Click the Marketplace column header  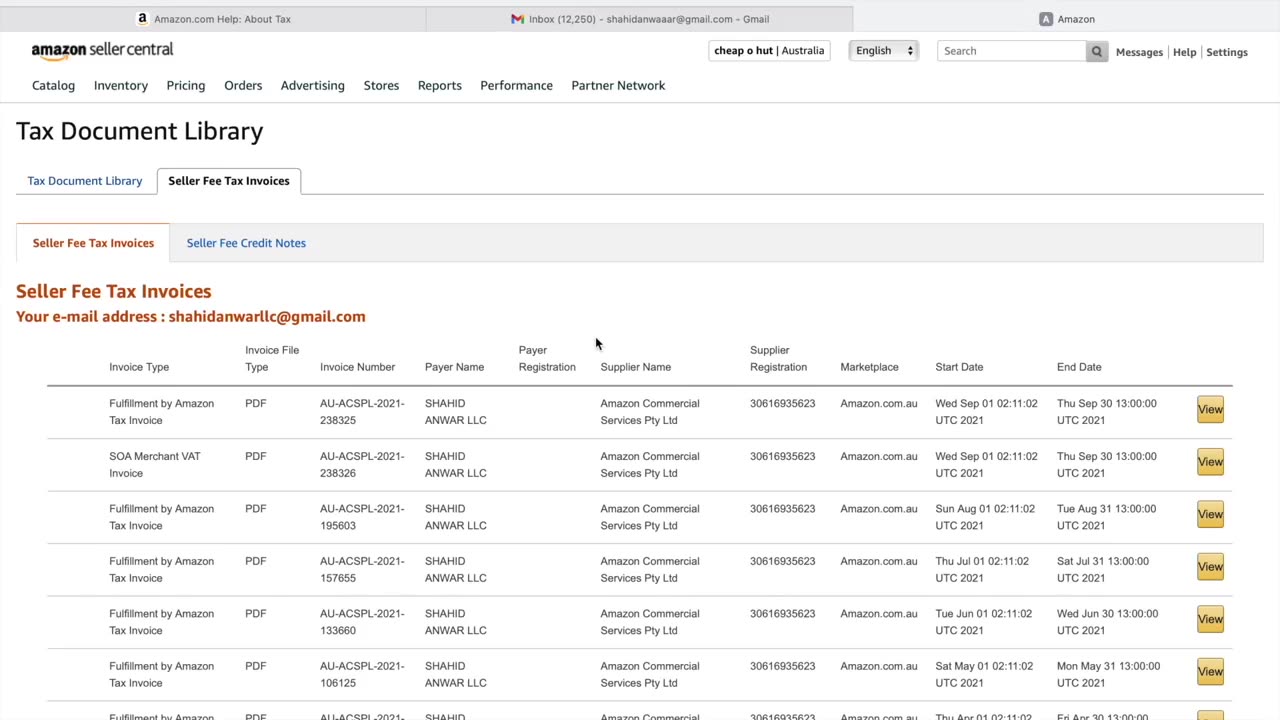coord(869,367)
